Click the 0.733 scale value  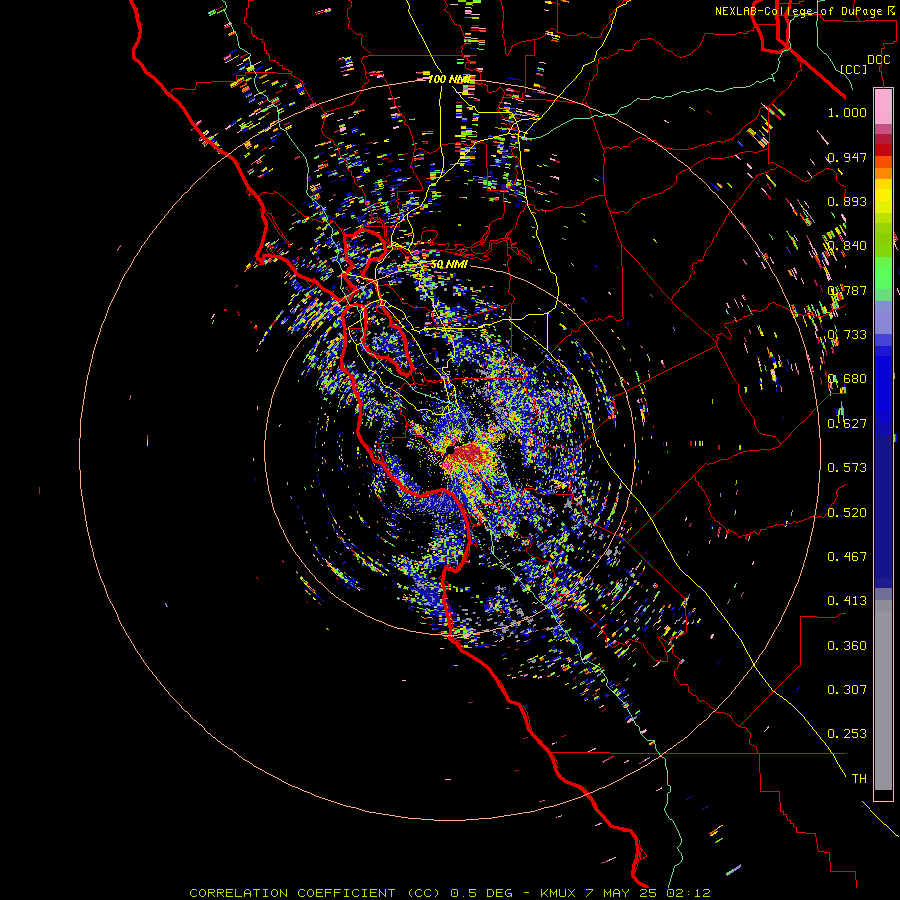point(847,335)
